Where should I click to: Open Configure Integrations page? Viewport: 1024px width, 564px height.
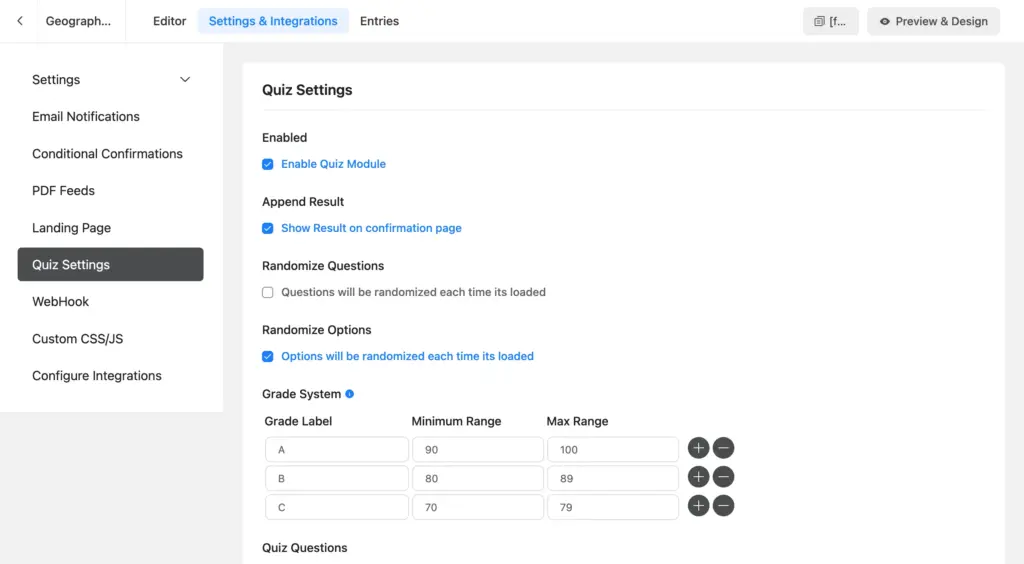97,375
